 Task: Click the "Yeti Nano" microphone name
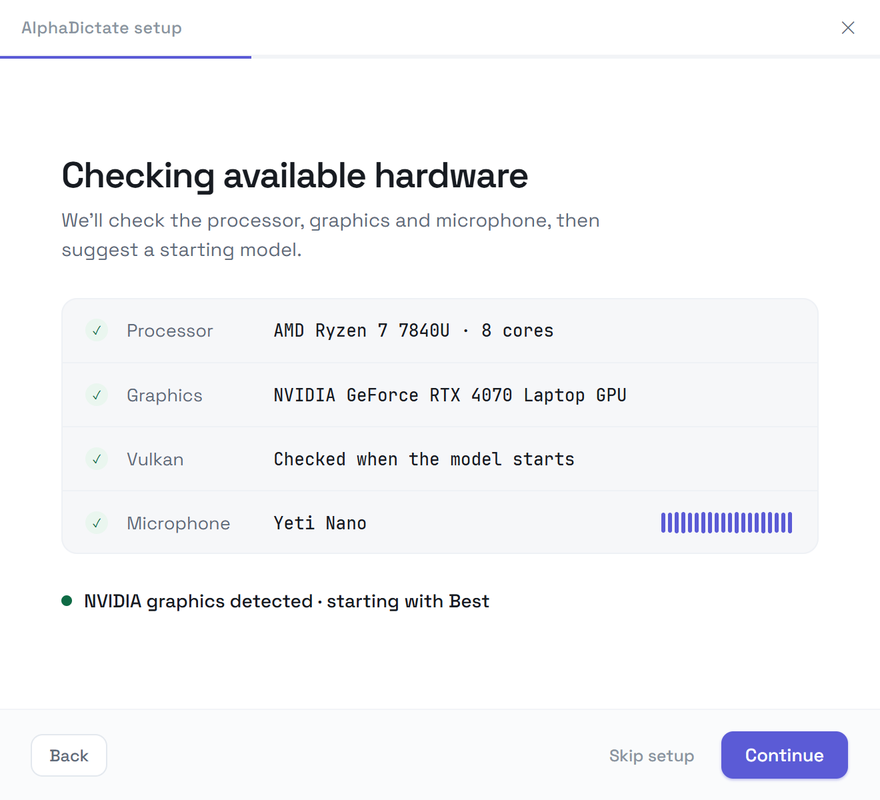tap(320, 523)
